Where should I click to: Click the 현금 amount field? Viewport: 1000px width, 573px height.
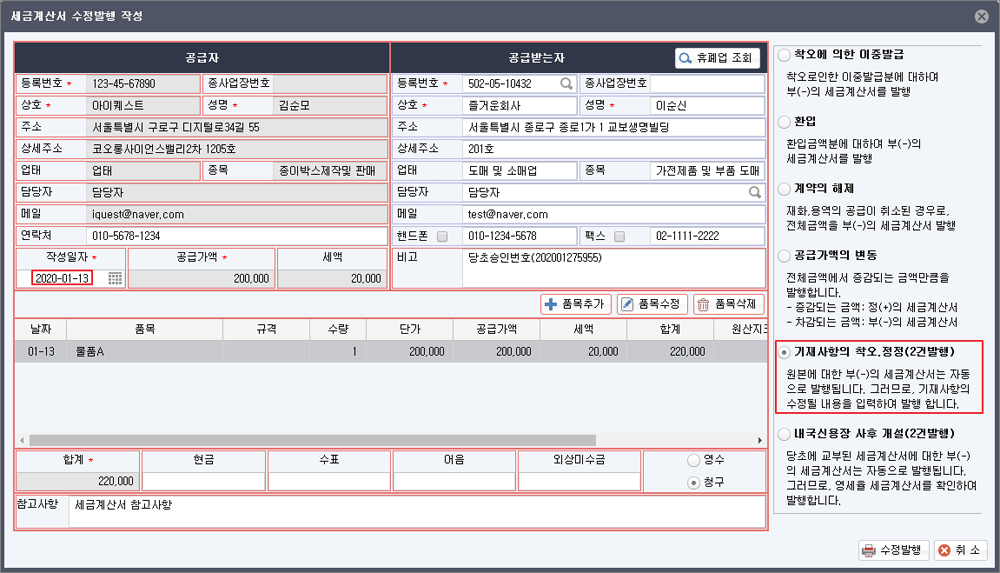click(203, 481)
